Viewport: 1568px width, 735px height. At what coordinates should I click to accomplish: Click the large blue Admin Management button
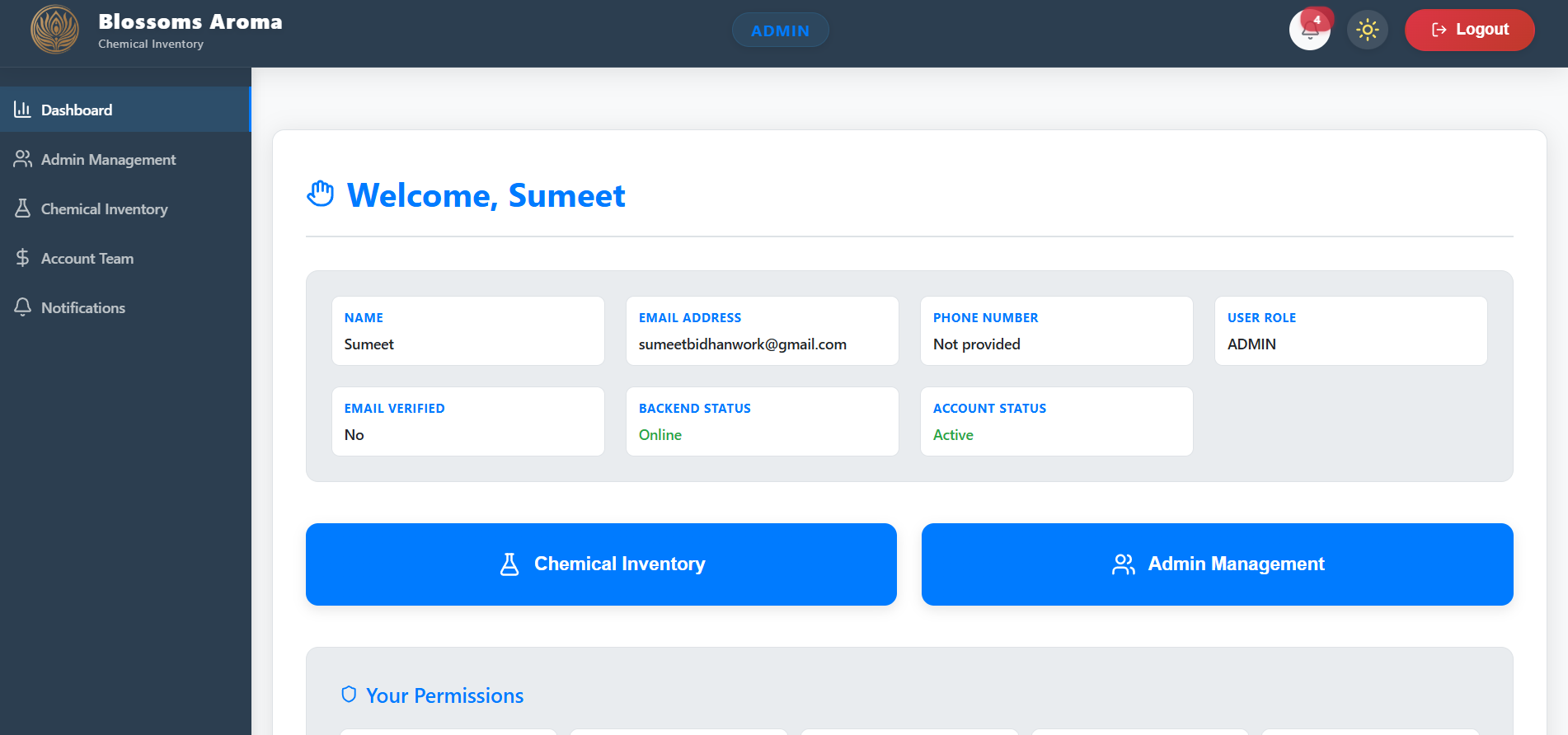coord(1217,564)
